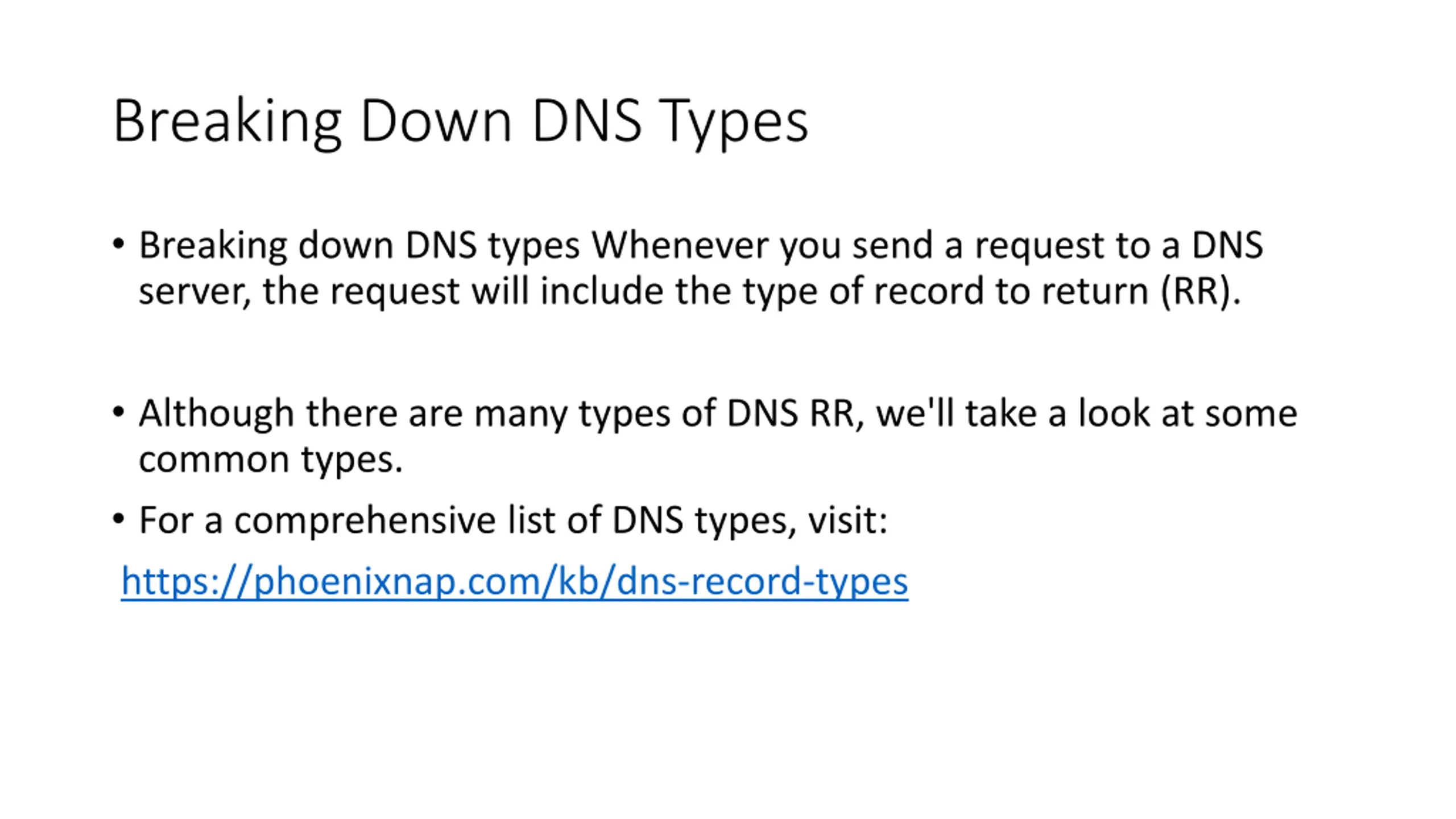
Task: Click the word comprehensive in third bullet
Action: pos(365,520)
